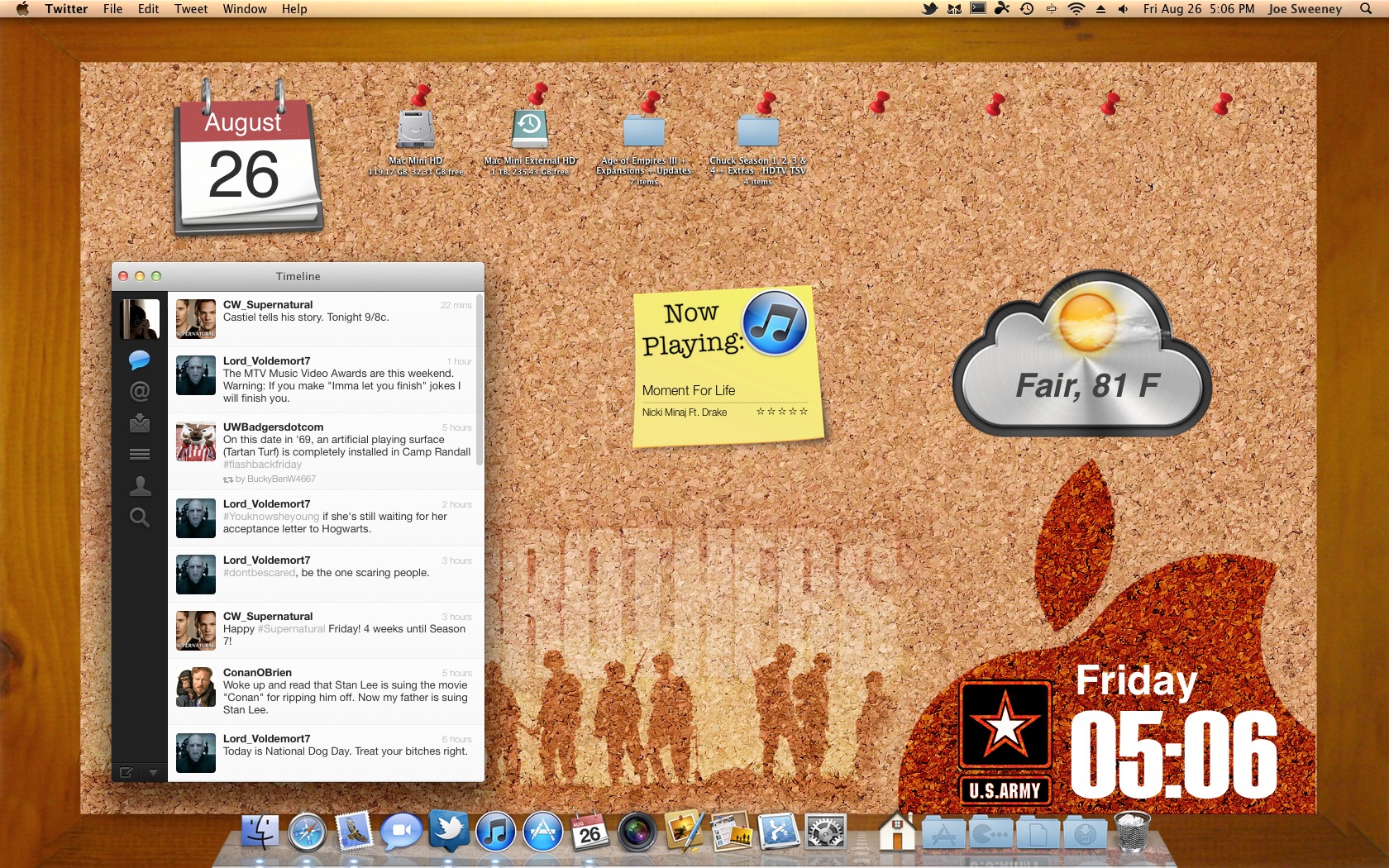Screen dimensions: 1389x868
Task: Open iCal from the dock
Action: click(x=590, y=832)
